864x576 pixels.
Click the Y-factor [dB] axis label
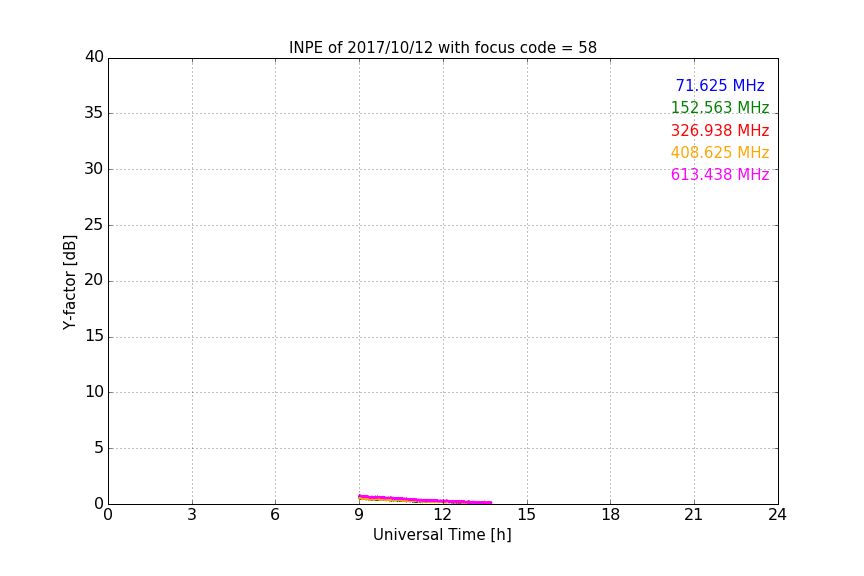(69, 282)
